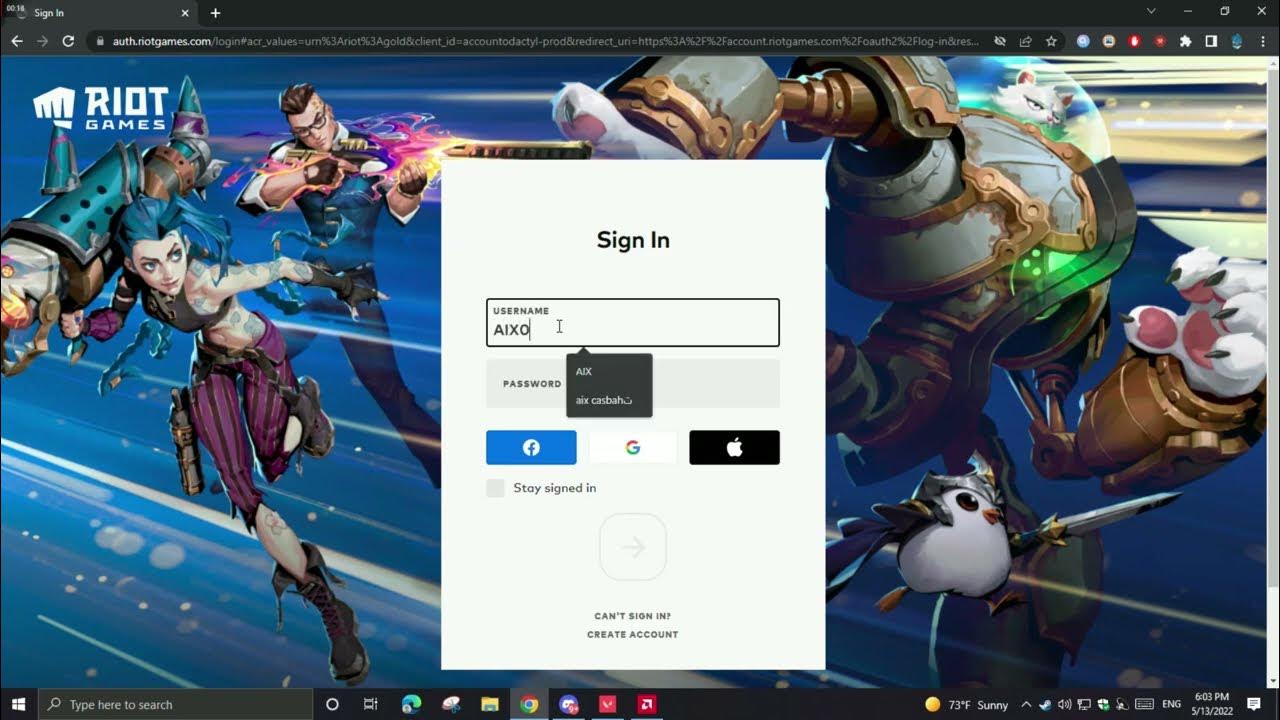Open Task View in the taskbar
The width and height of the screenshot is (1280, 720).
pos(370,704)
